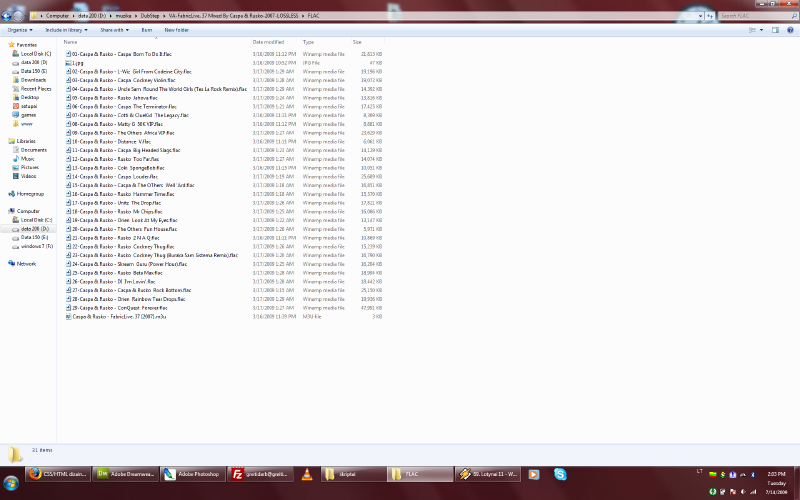Switch to Adobe Photoshop on the taskbar
The height and width of the screenshot is (500, 800).
[192, 474]
